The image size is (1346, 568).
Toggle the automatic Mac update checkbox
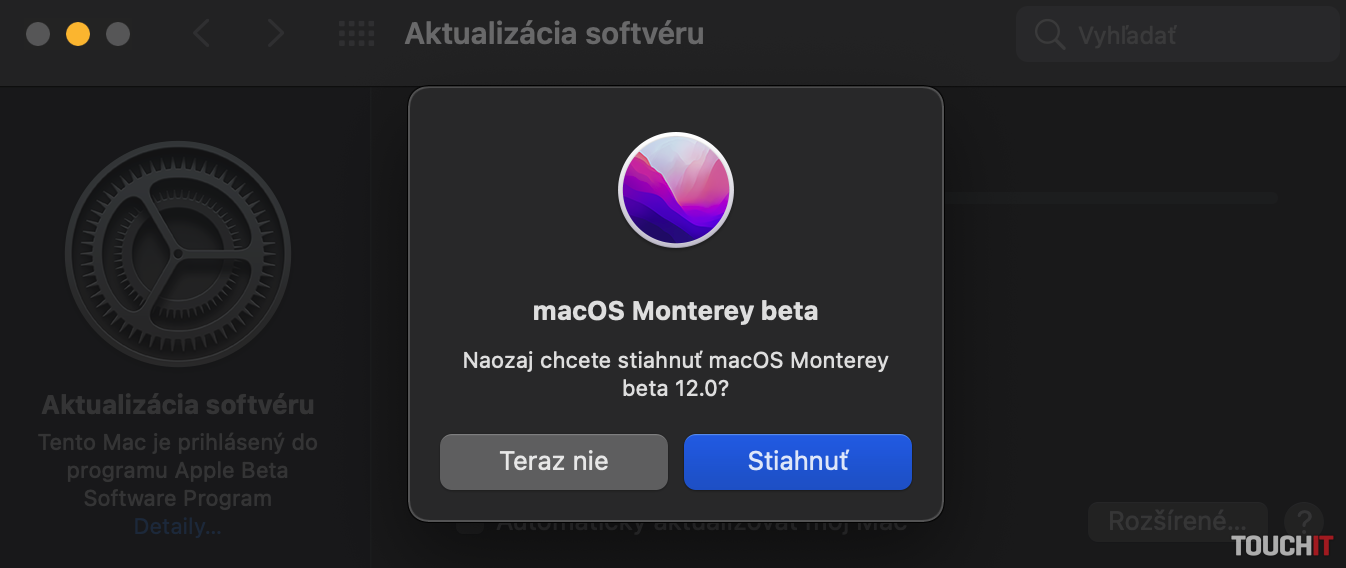coord(468,524)
